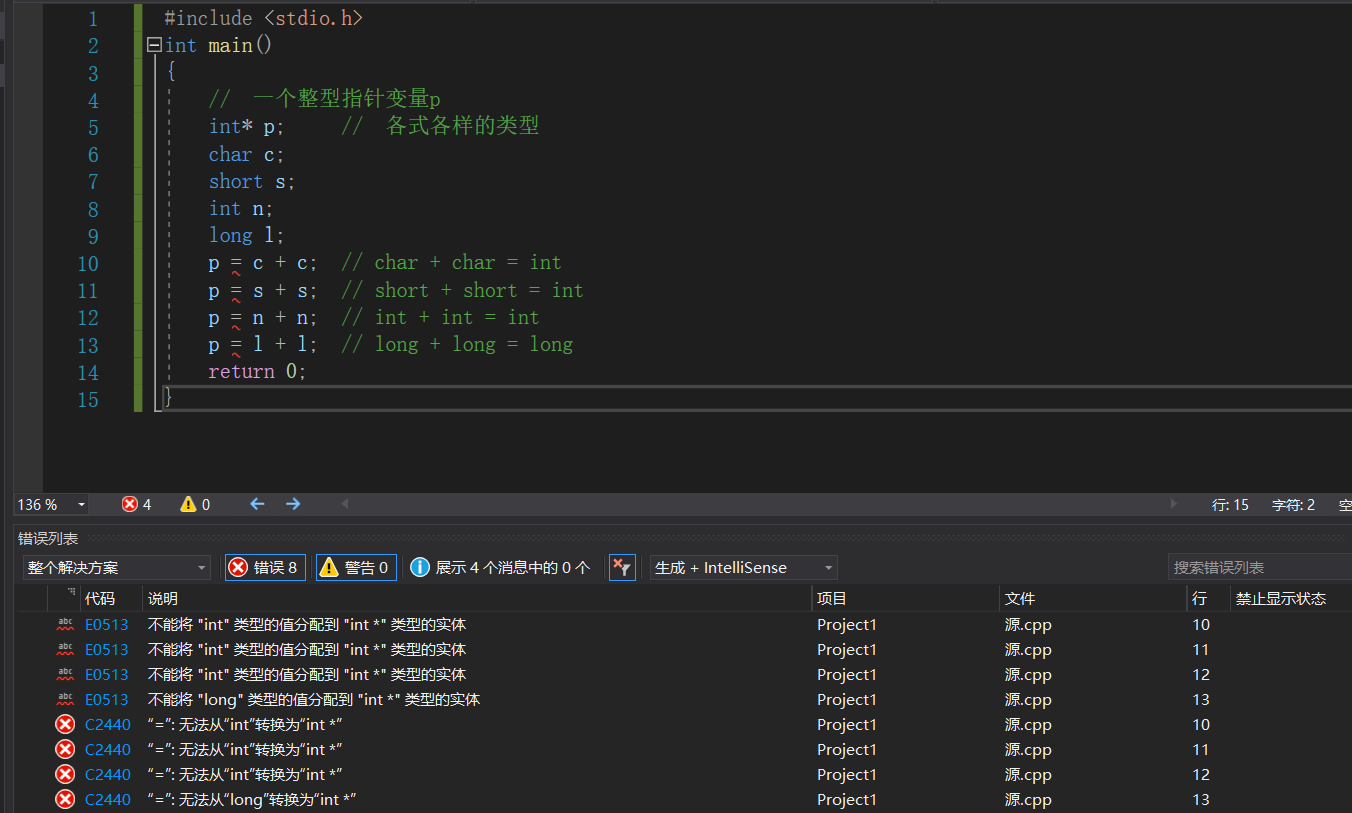Screen dimensions: 1352x813
Task: Click red error icon on C2440 line 10 row
Action: point(65,724)
